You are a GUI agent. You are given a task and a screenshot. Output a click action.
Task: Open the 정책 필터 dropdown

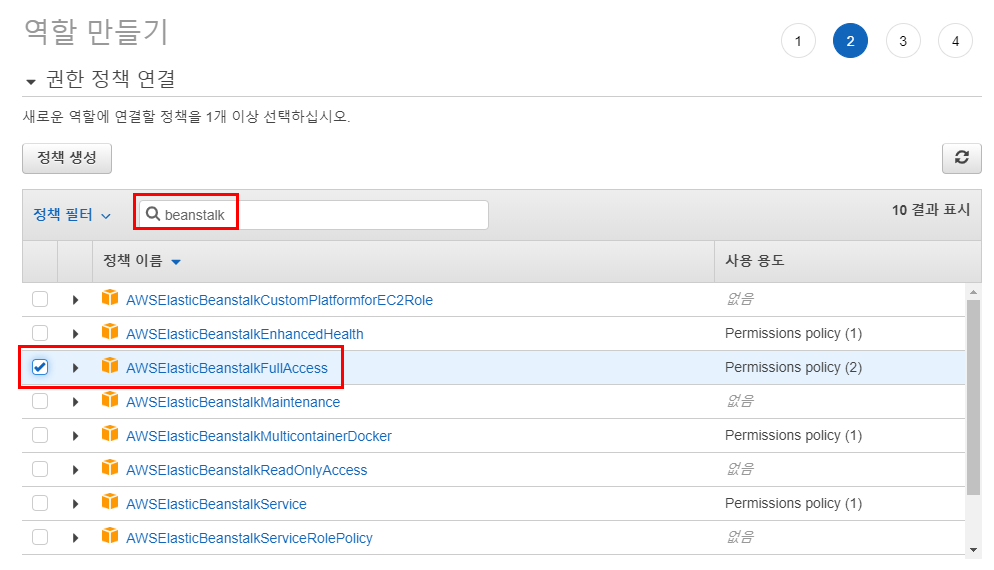pyautogui.click(x=72, y=215)
